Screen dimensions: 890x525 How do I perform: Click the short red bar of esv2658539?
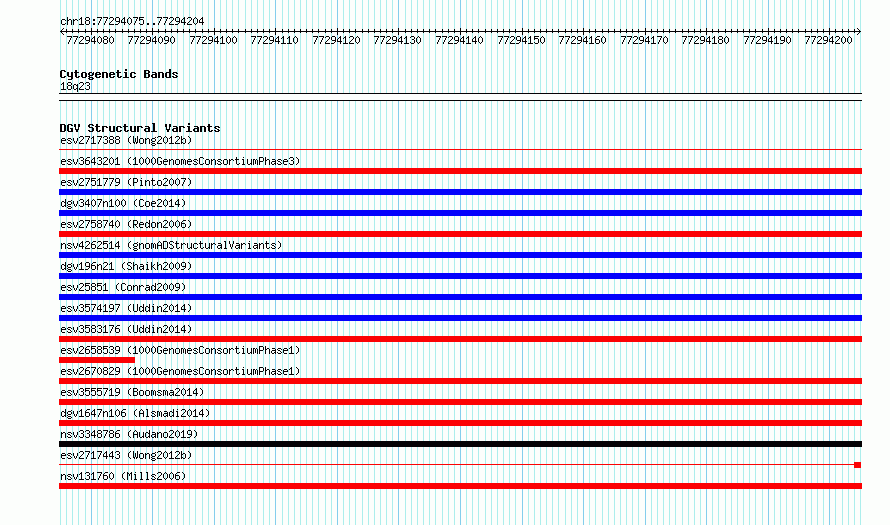click(97, 360)
